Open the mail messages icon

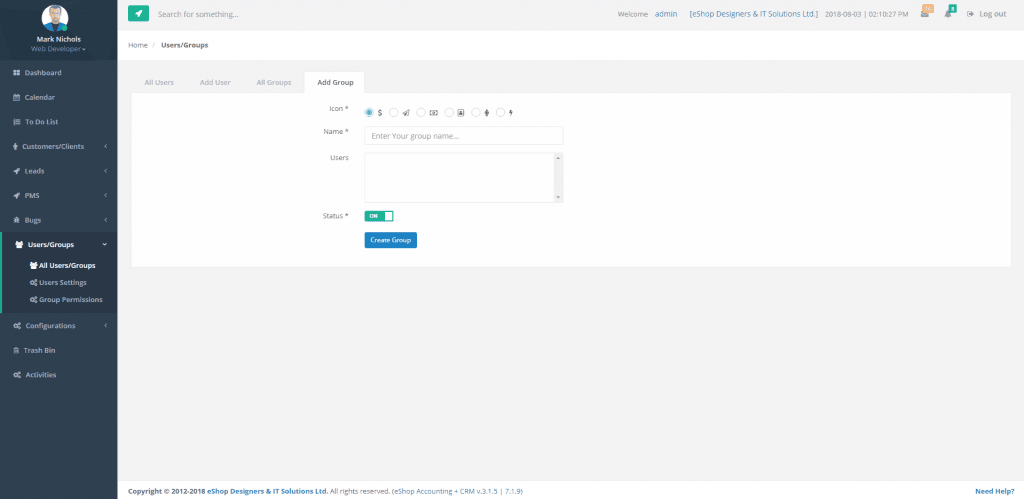(925, 14)
